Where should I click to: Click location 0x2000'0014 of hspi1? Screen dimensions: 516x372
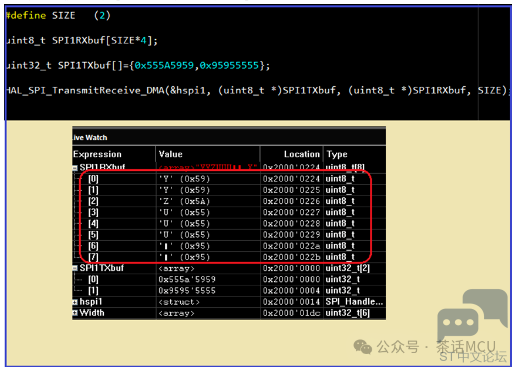click(291, 302)
